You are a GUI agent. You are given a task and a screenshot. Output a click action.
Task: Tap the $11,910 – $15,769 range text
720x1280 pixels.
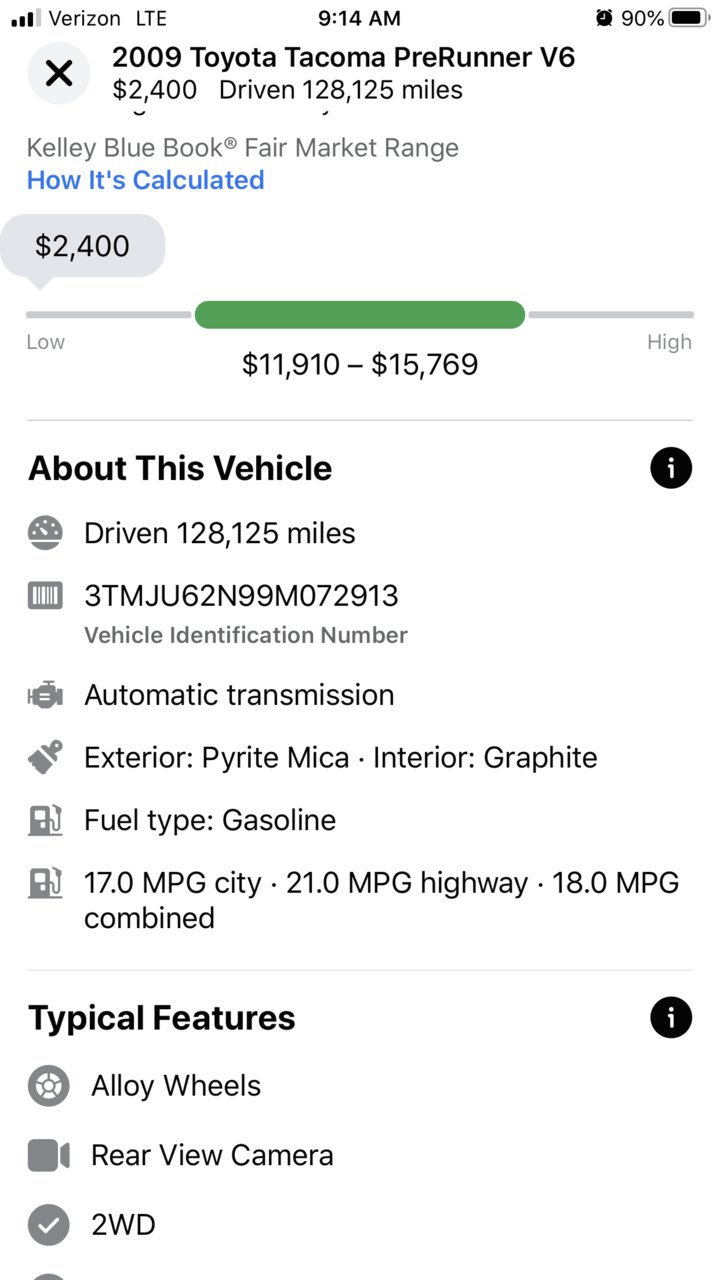[x=360, y=364]
